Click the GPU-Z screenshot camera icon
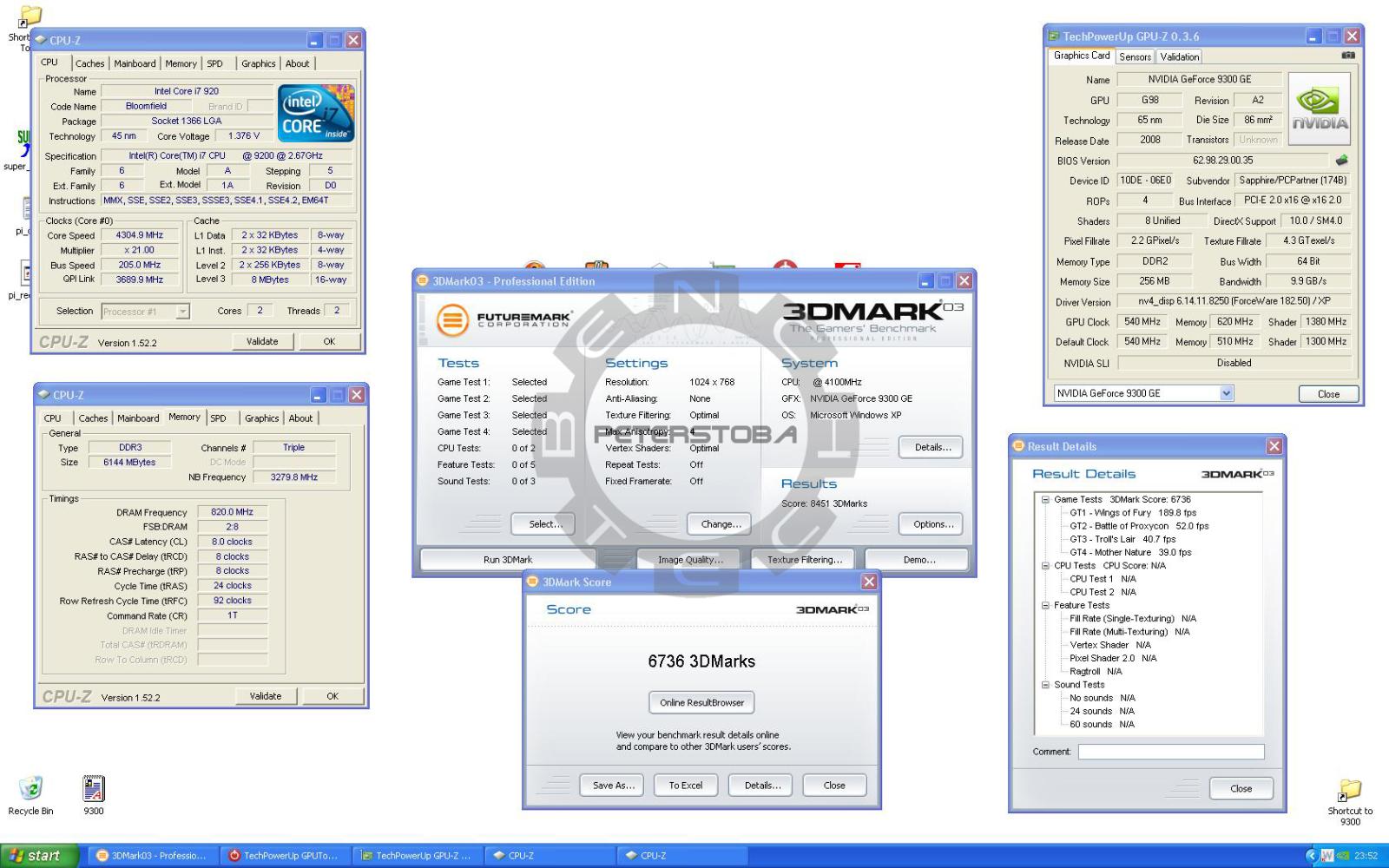The image size is (1389, 868). click(1347, 56)
